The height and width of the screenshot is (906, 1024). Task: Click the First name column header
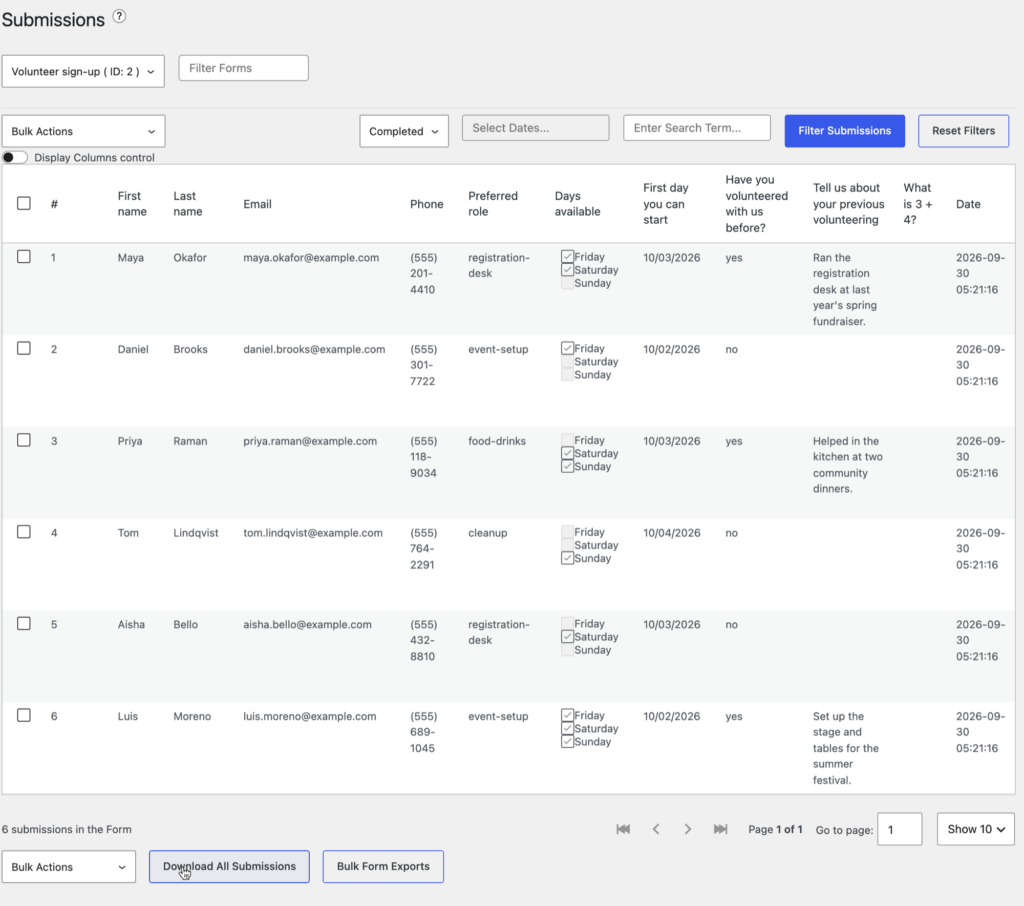132,204
